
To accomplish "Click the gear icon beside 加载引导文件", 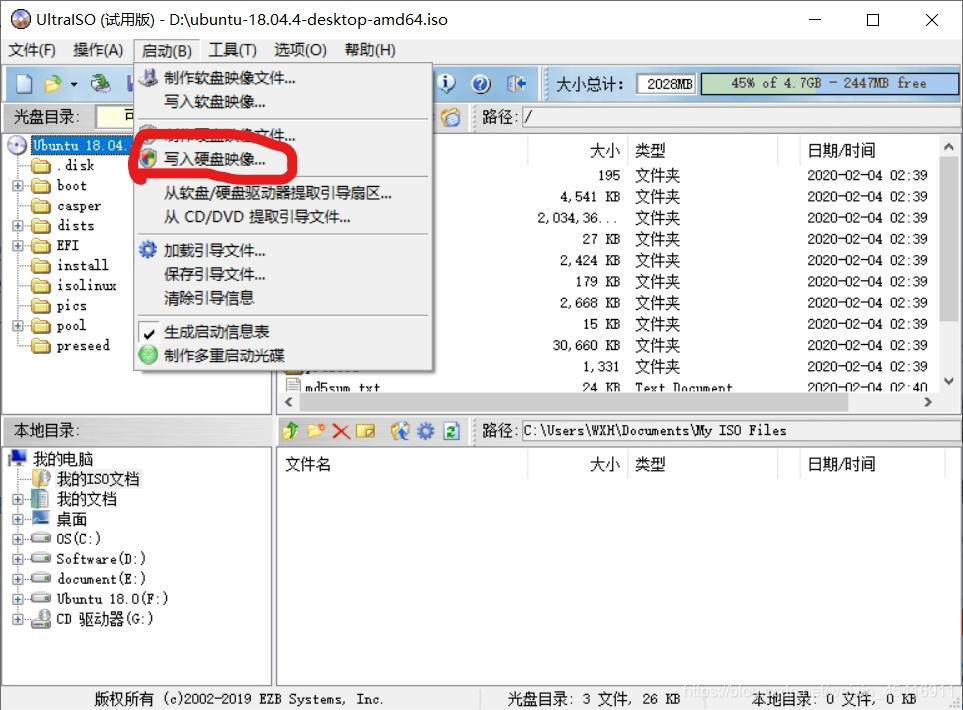I will (148, 249).
